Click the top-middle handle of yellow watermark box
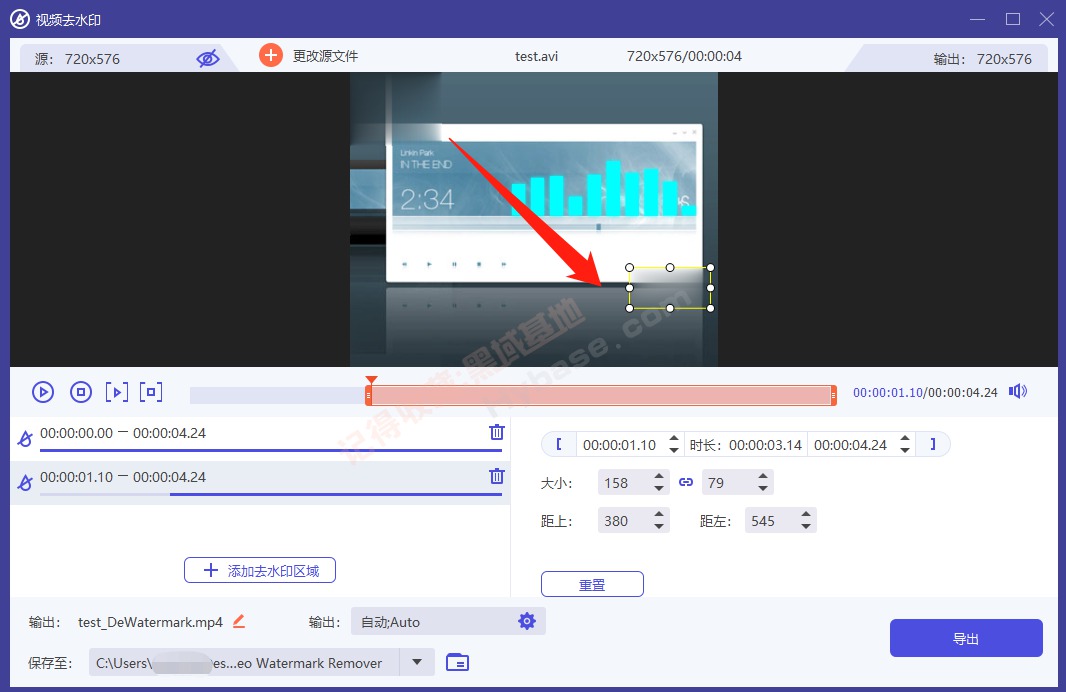Viewport: 1066px width, 692px height. click(x=670, y=268)
